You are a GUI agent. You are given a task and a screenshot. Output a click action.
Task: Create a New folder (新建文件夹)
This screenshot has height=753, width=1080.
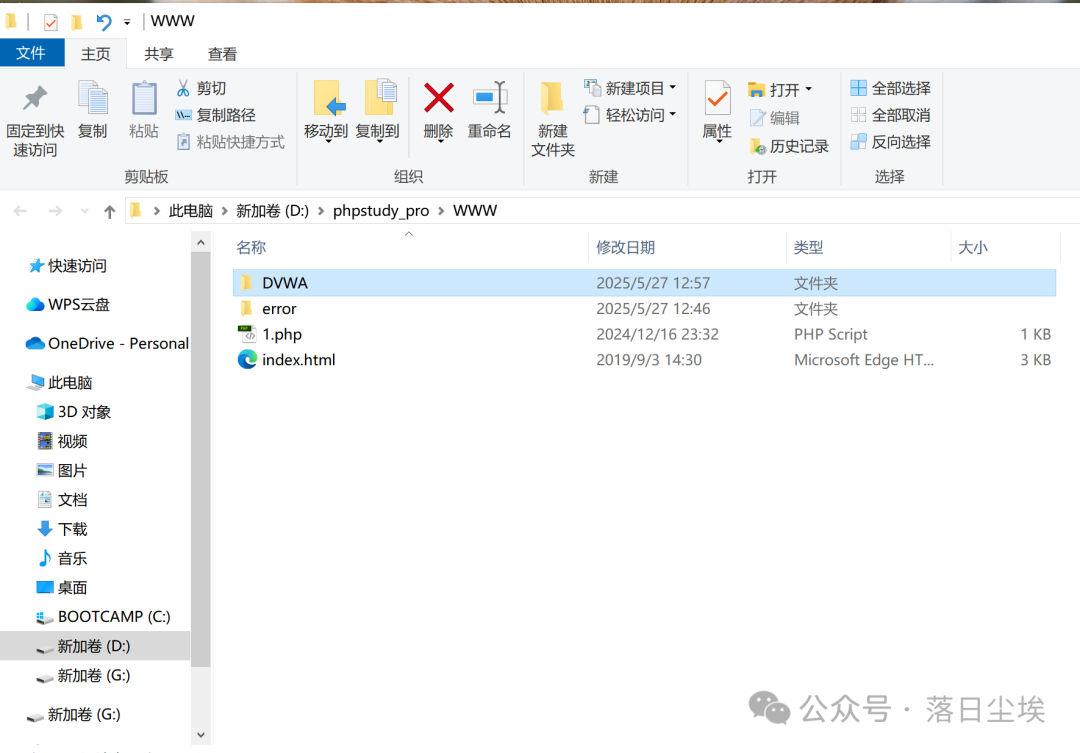552,118
